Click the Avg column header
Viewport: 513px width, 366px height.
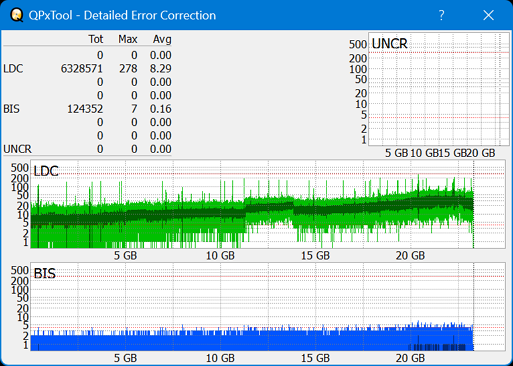[x=162, y=39]
